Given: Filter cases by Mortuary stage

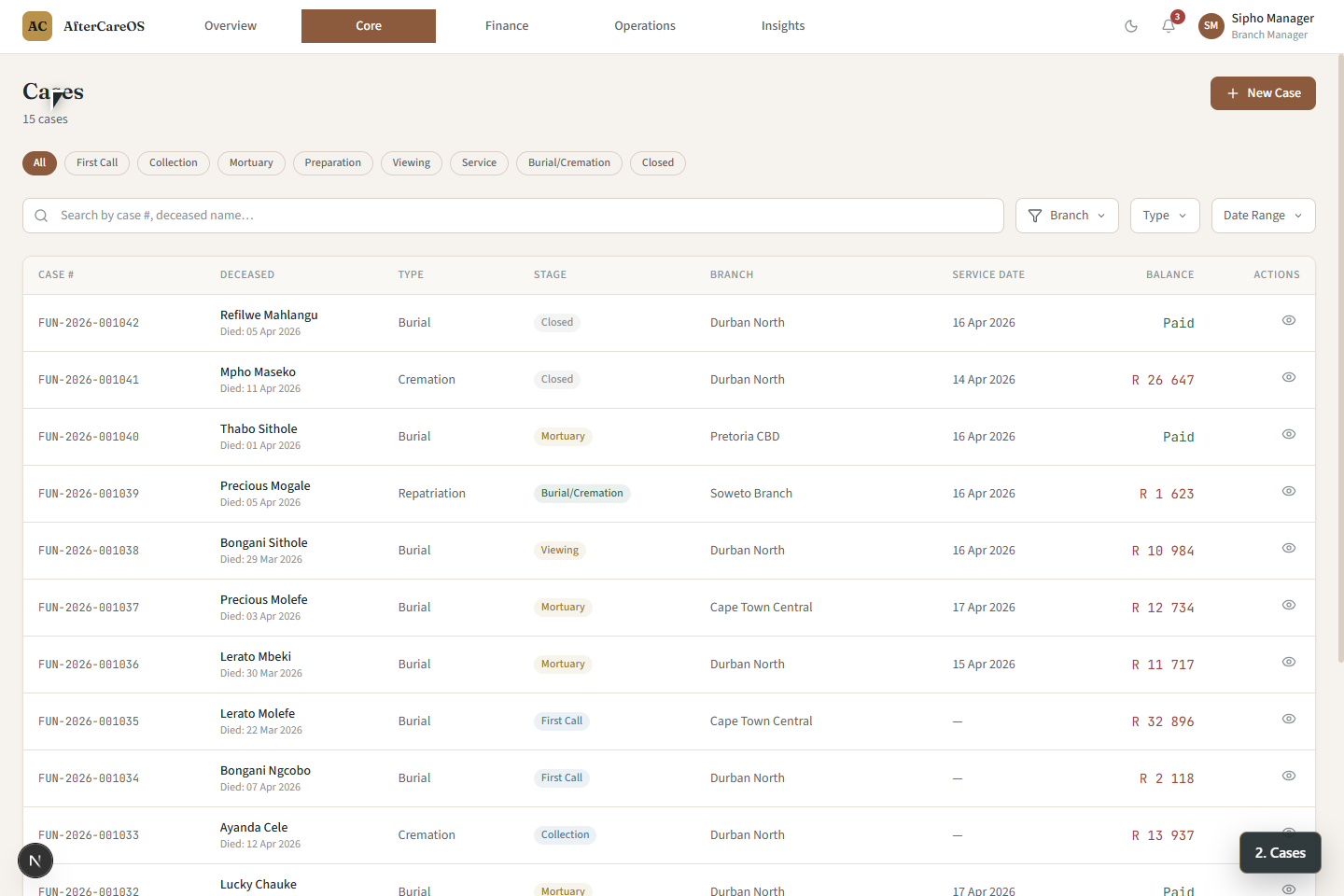Looking at the screenshot, I should (251, 162).
